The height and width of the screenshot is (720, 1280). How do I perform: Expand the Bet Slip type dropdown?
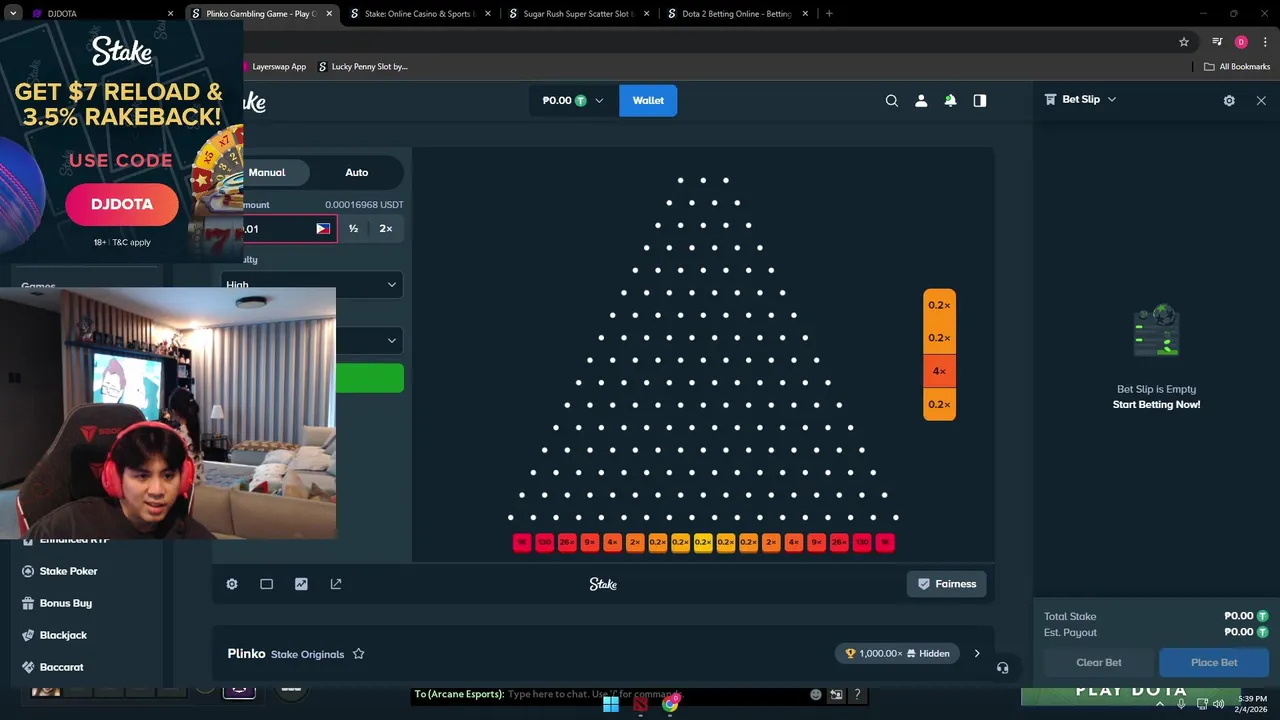pos(1111,100)
